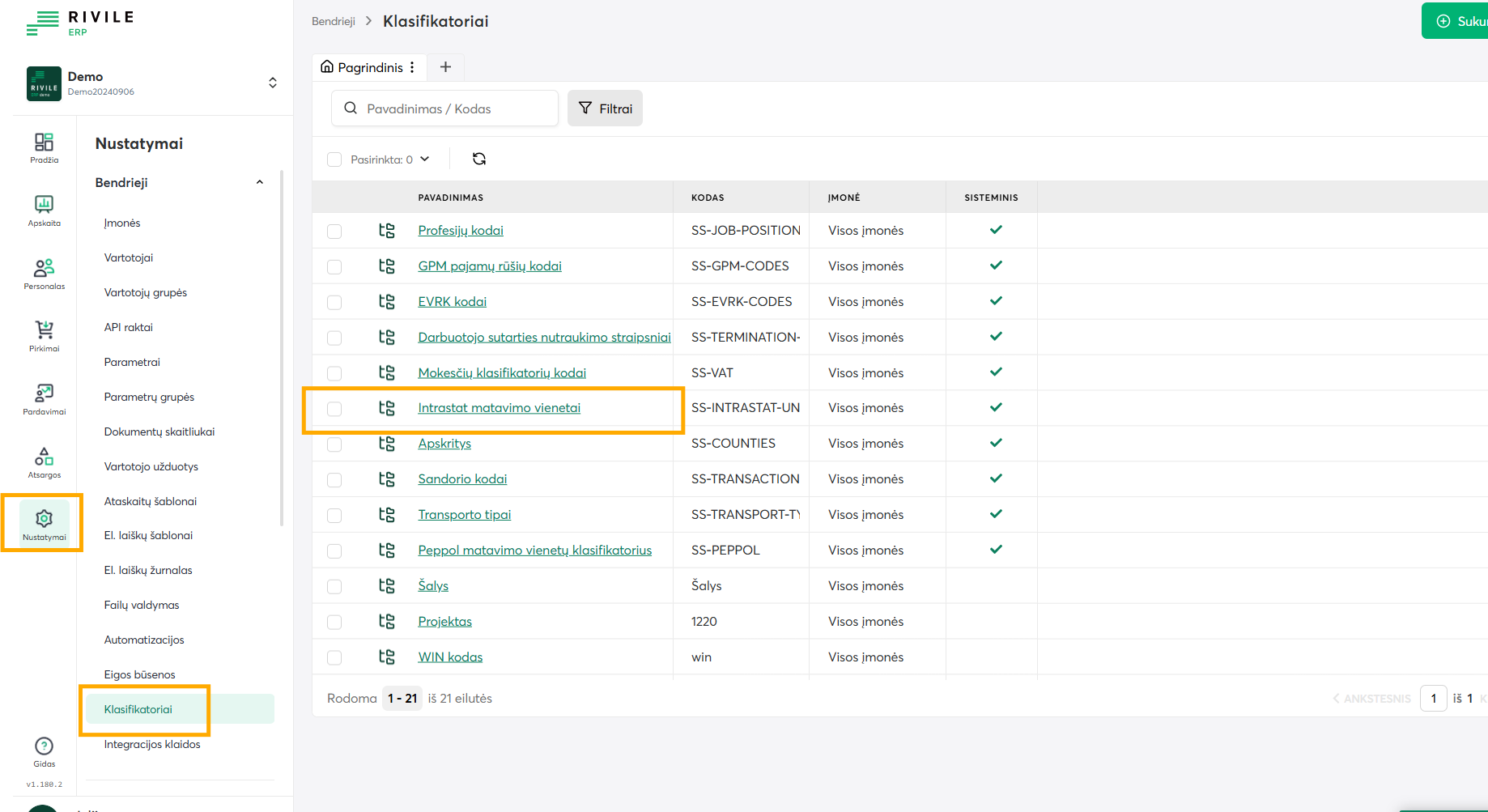Viewport: 1488px width, 812px height.
Task: Add a new view tab with plus
Action: point(445,67)
